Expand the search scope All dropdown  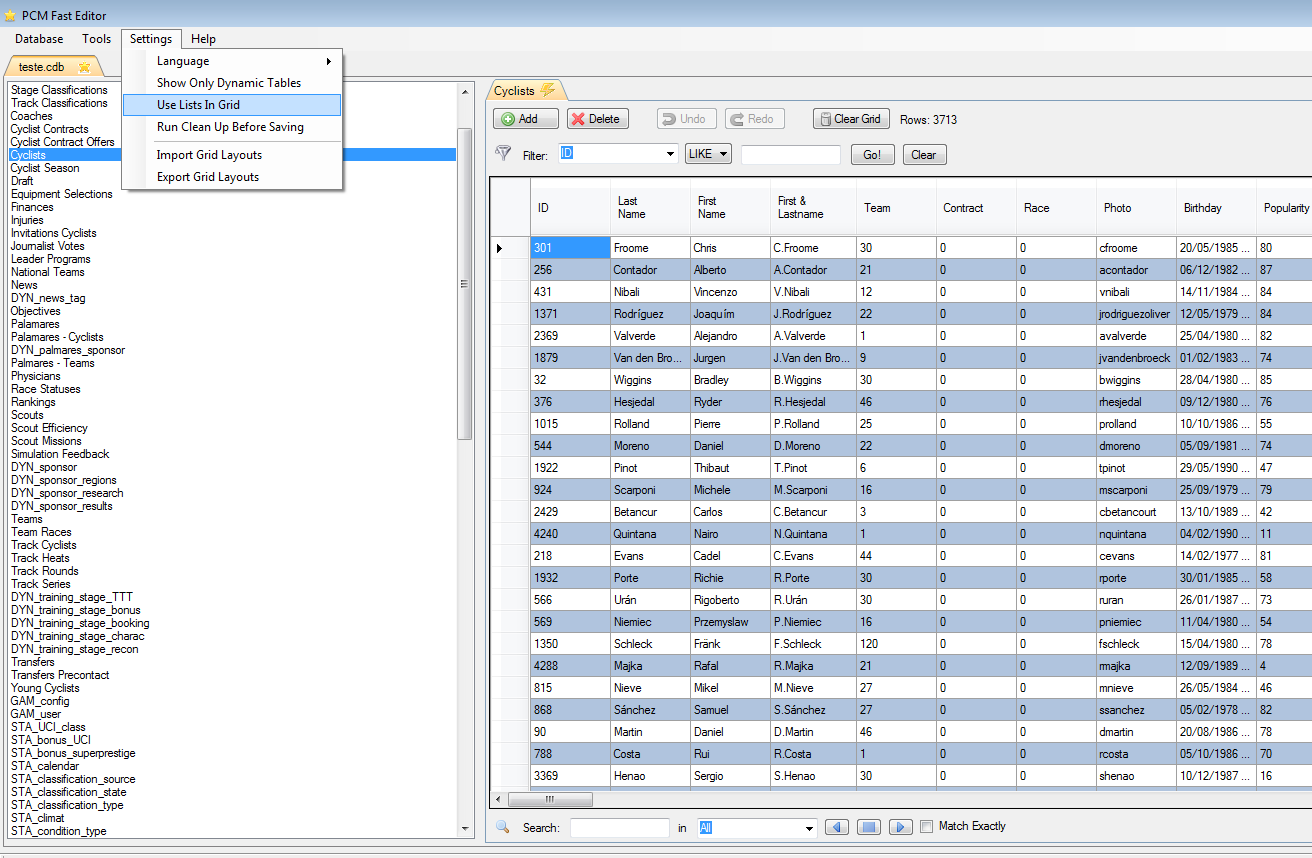(809, 828)
